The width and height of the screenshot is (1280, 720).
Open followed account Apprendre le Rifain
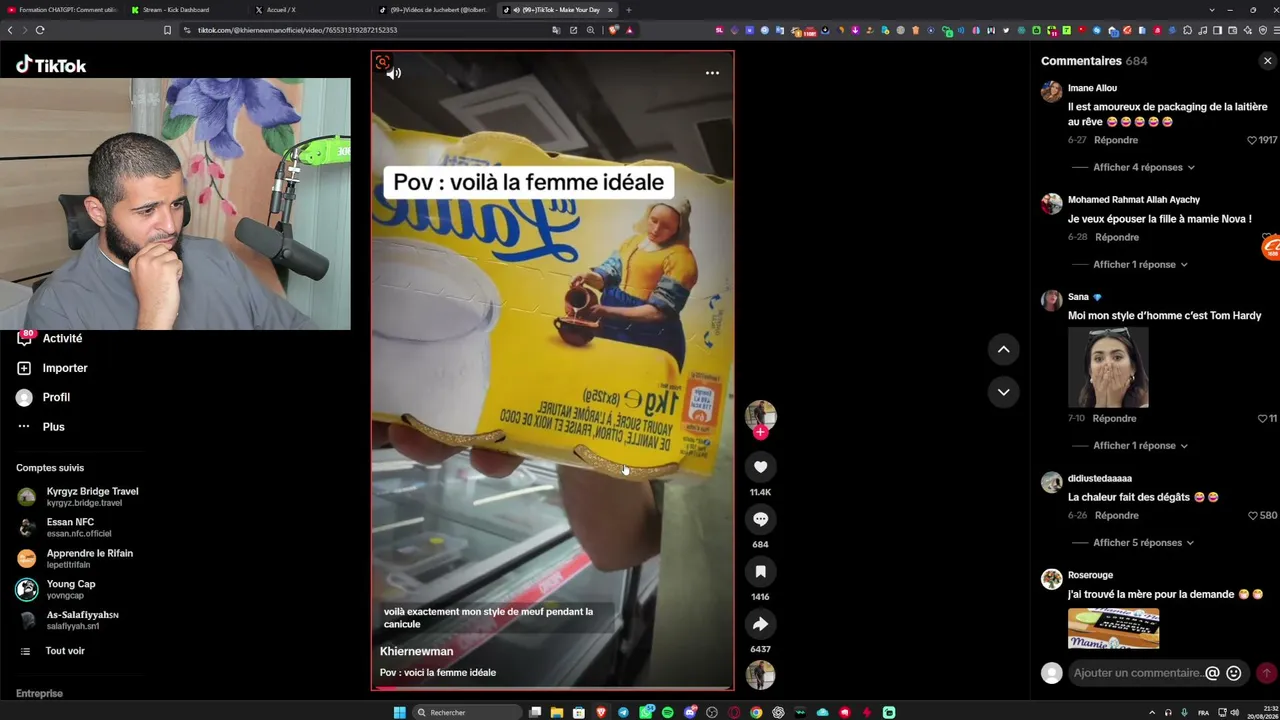click(75, 558)
